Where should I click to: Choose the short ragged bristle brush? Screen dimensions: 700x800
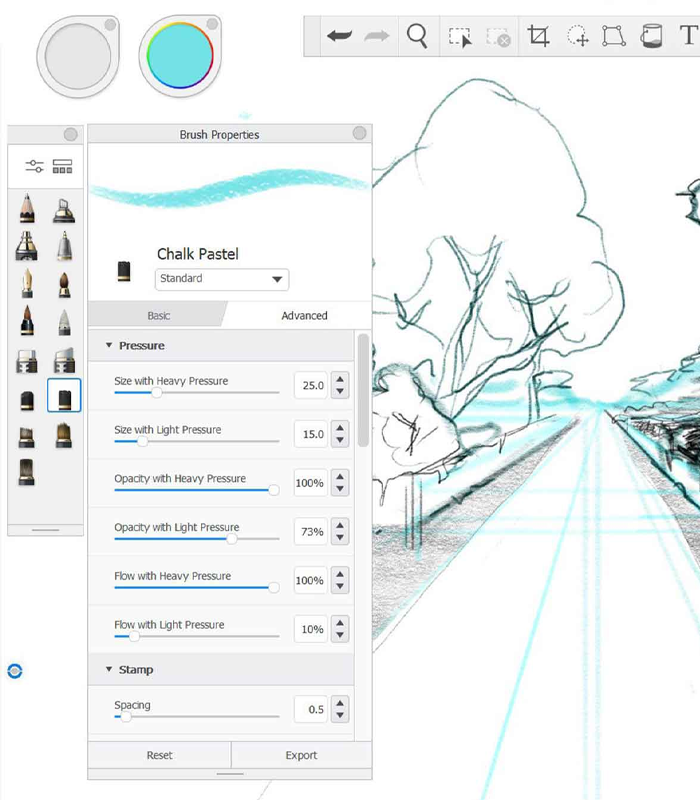pos(27,438)
